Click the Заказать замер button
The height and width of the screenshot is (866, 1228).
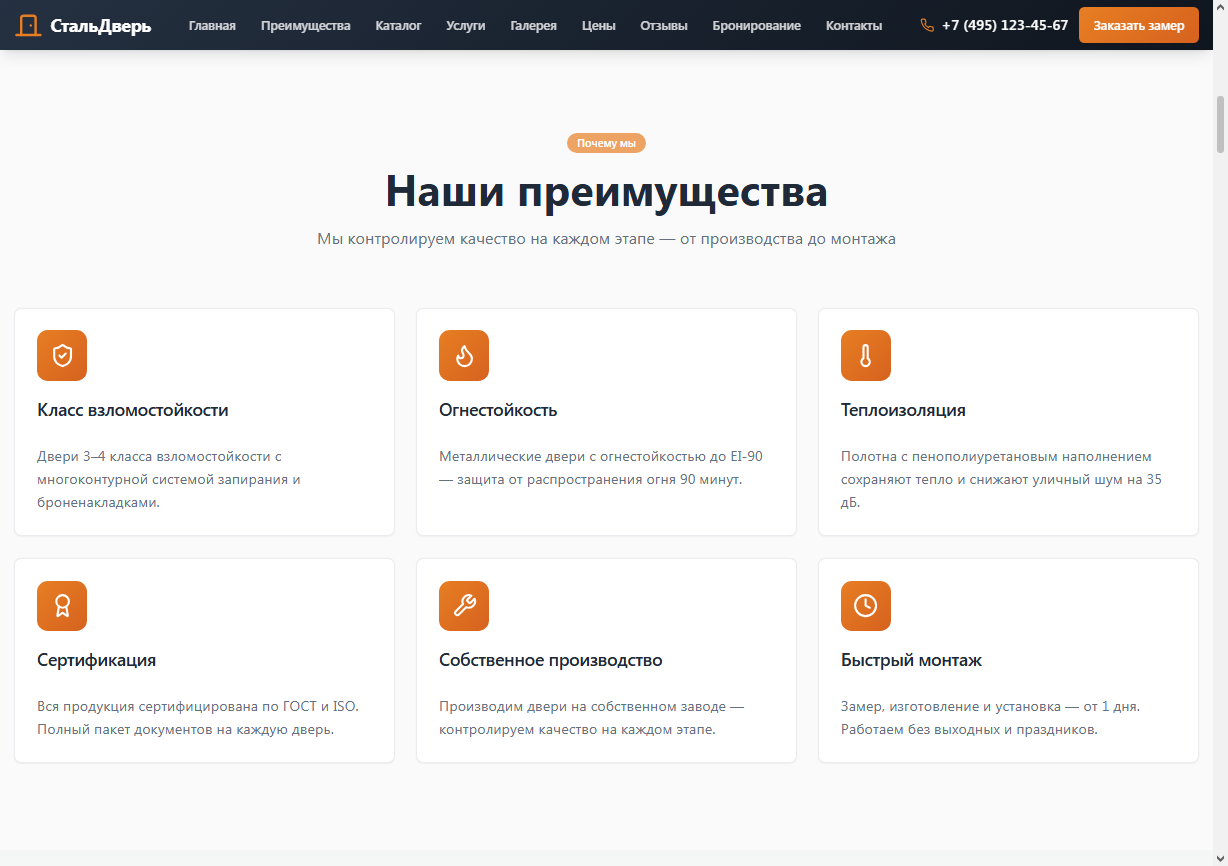click(1139, 25)
